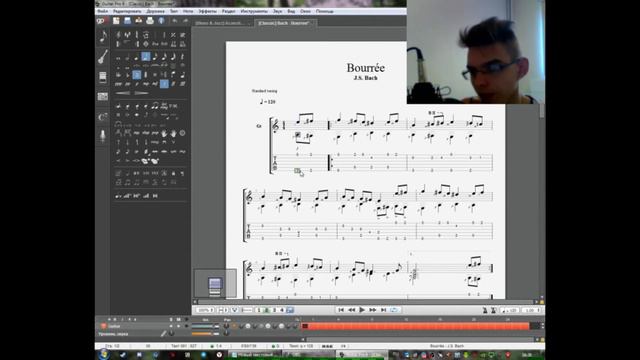Click the circle icon beside hand icons

click(182, 133)
